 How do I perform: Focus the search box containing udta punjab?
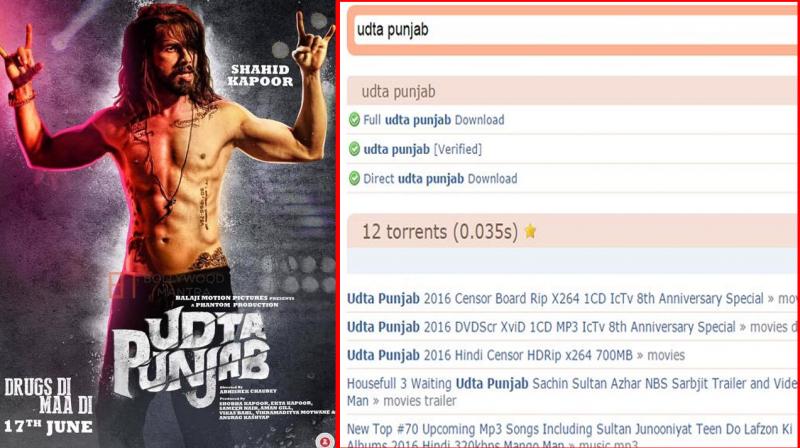pyautogui.click(x=574, y=30)
